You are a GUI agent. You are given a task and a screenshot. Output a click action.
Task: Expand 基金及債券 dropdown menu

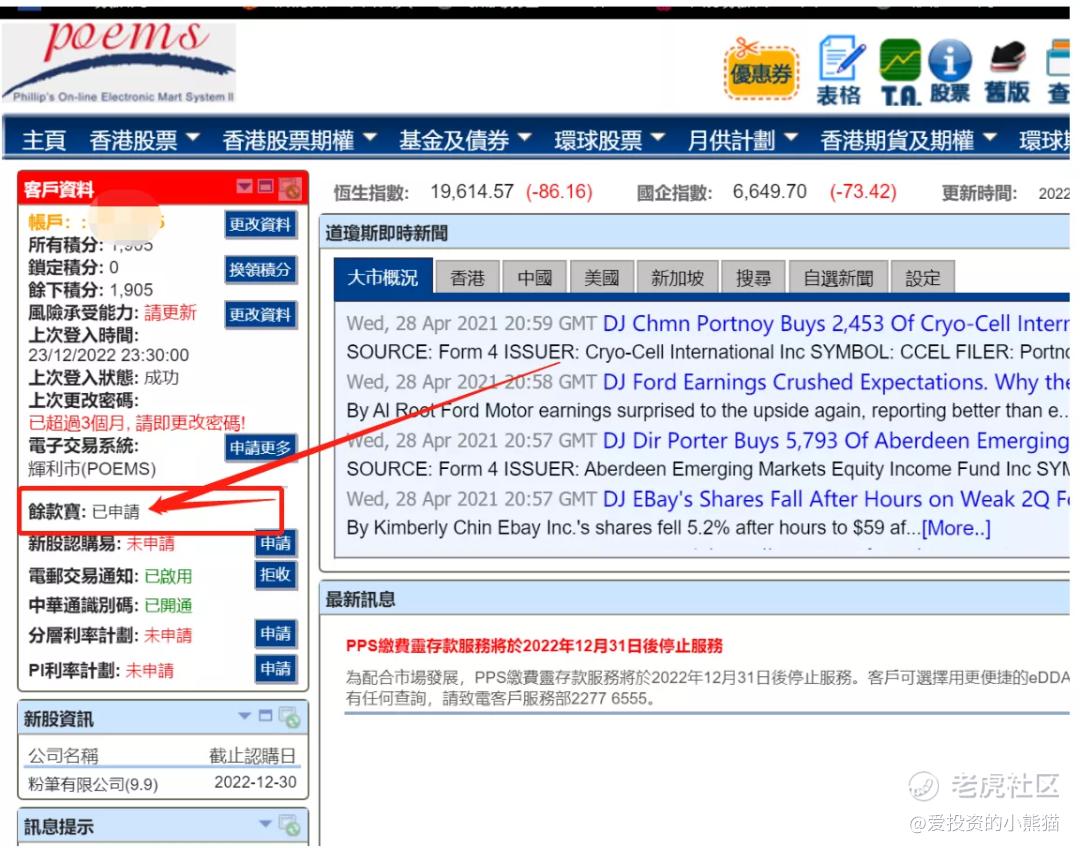pos(466,141)
